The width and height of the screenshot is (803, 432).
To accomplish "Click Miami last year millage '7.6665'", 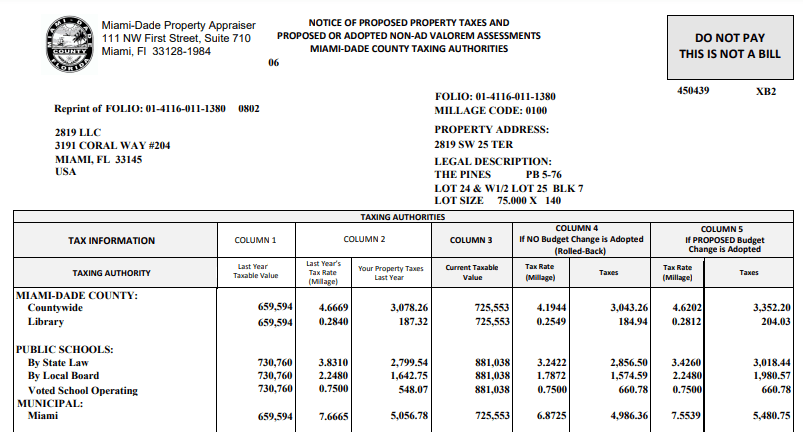I will pos(333,417).
